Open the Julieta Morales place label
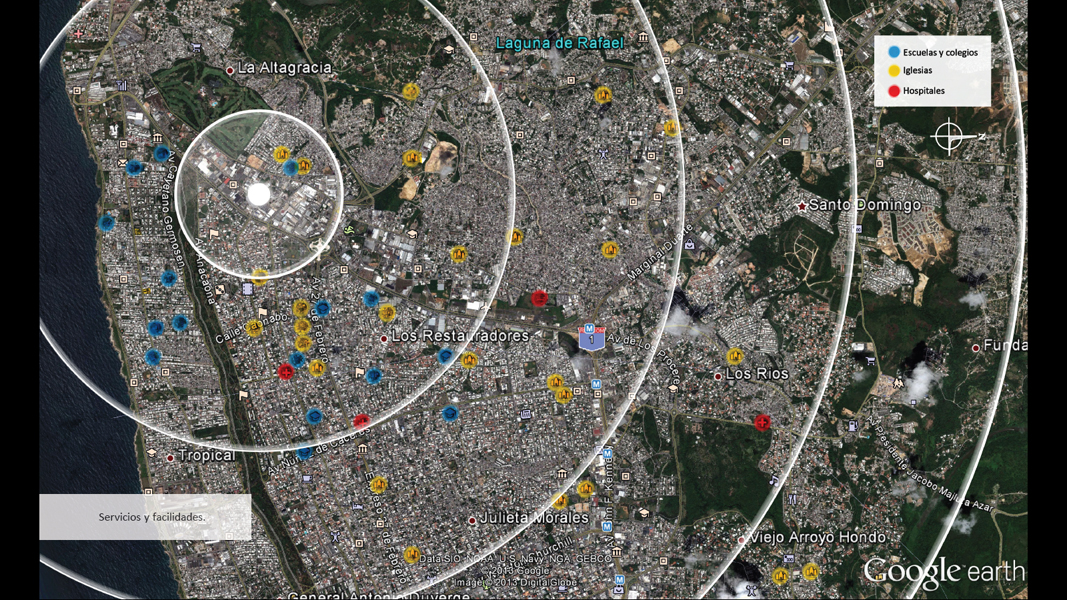Image resolution: width=1067 pixels, height=600 pixels. point(533,518)
